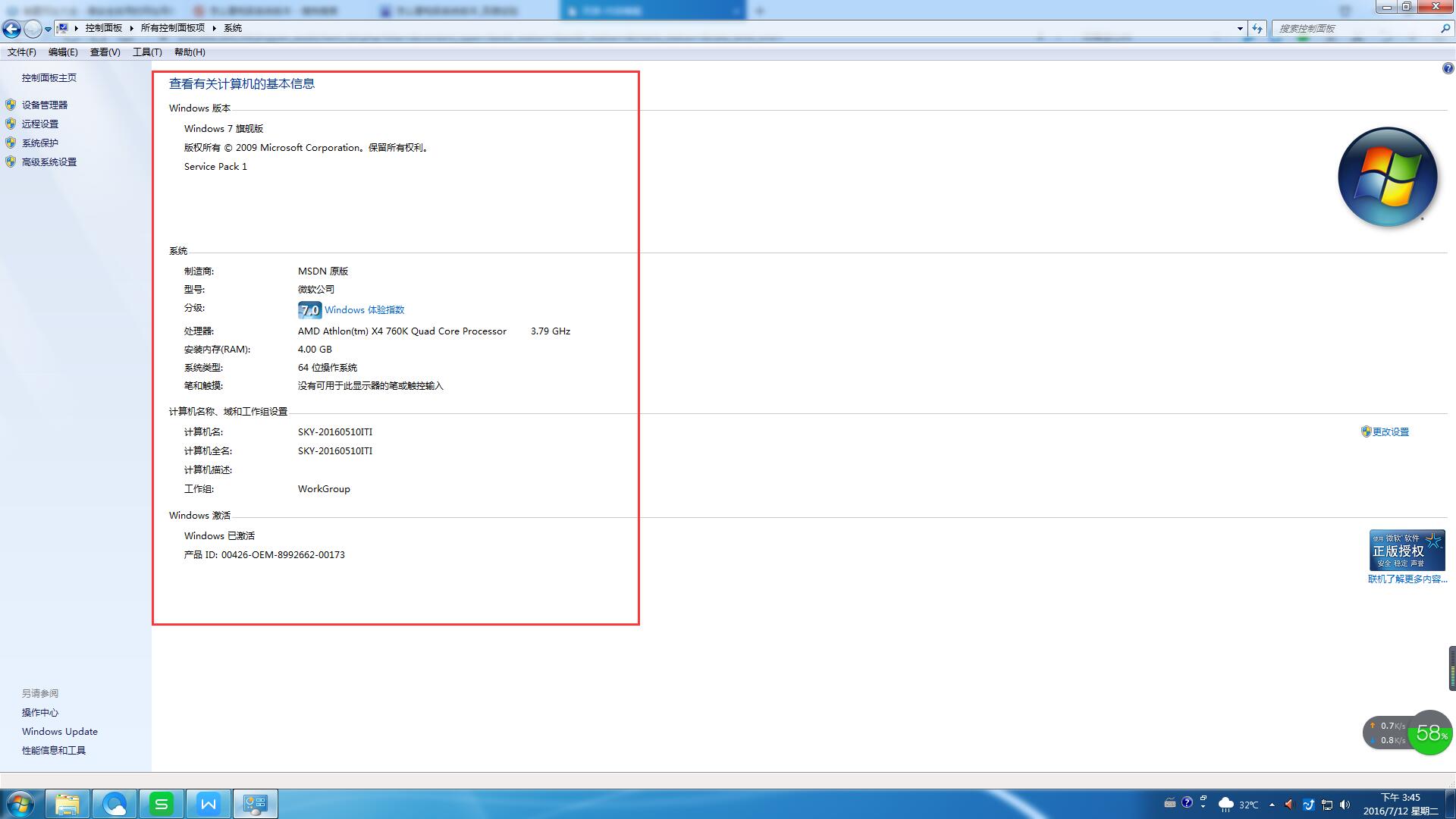
Task: Click the keyboard input method tray icon
Action: (1170, 802)
